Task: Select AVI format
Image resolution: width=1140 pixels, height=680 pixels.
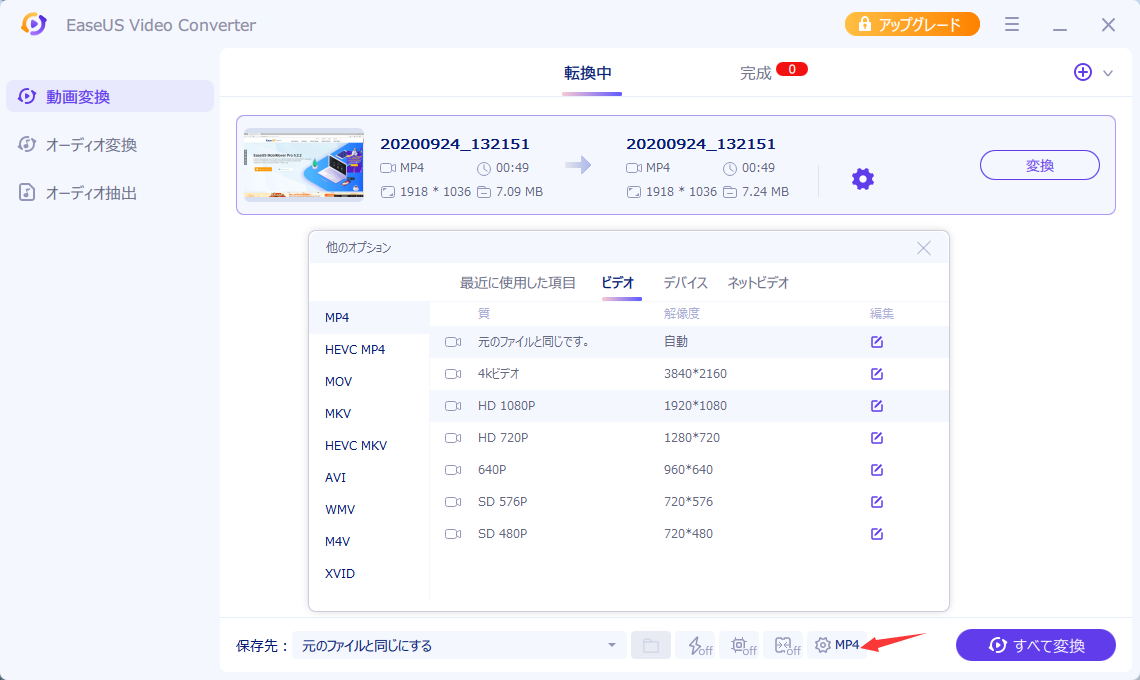Action: tap(369, 478)
